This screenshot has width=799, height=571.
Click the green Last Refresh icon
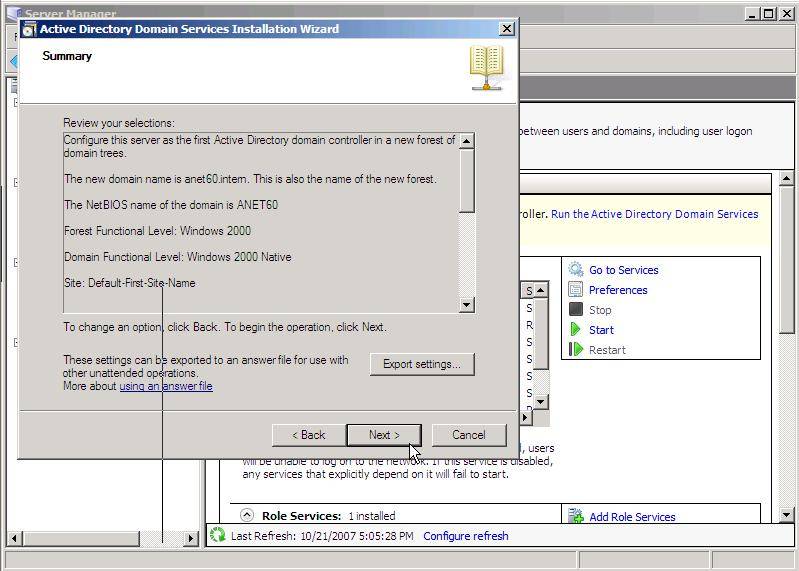click(218, 535)
